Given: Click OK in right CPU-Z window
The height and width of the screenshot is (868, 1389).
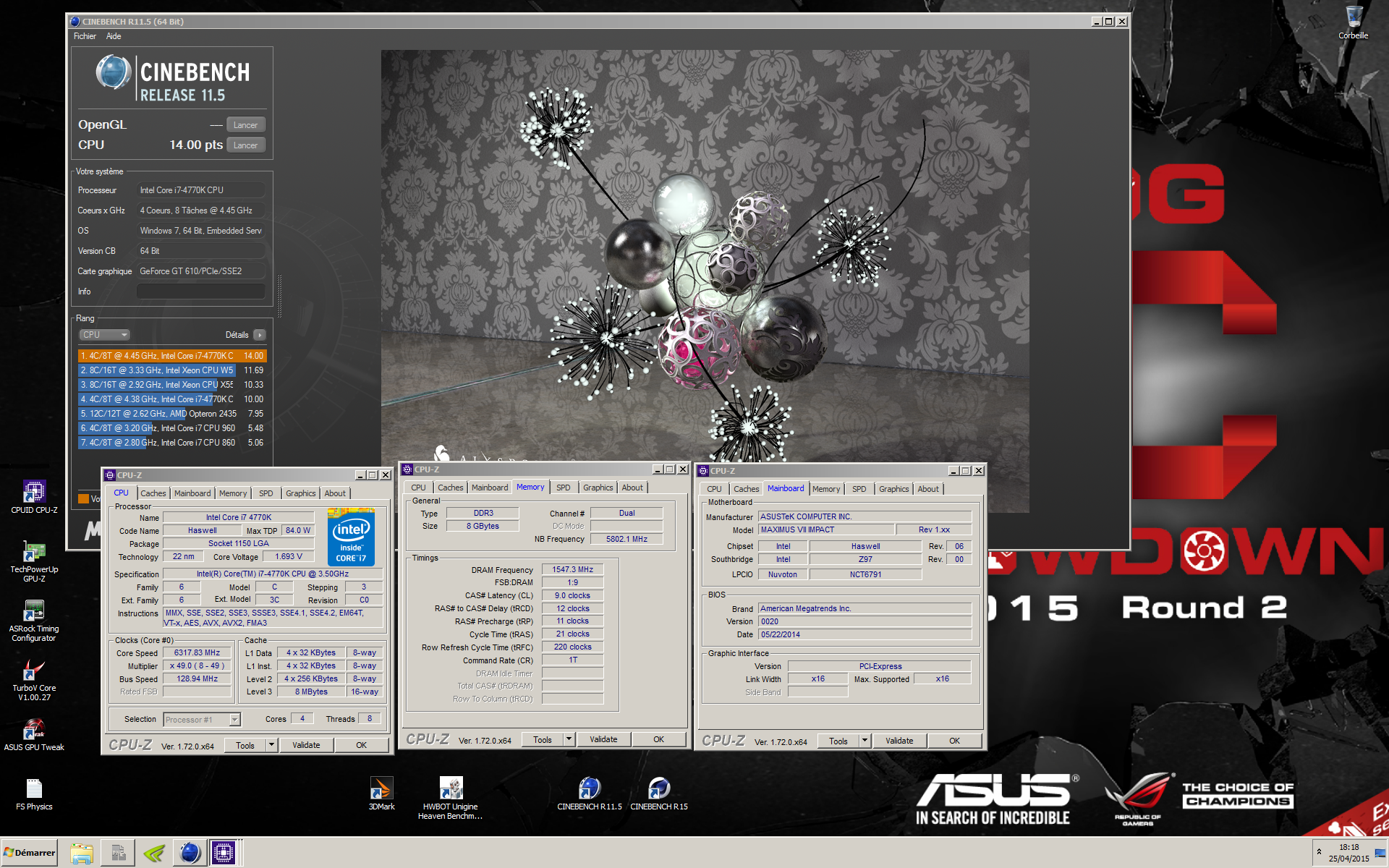Looking at the screenshot, I should (x=955, y=741).
